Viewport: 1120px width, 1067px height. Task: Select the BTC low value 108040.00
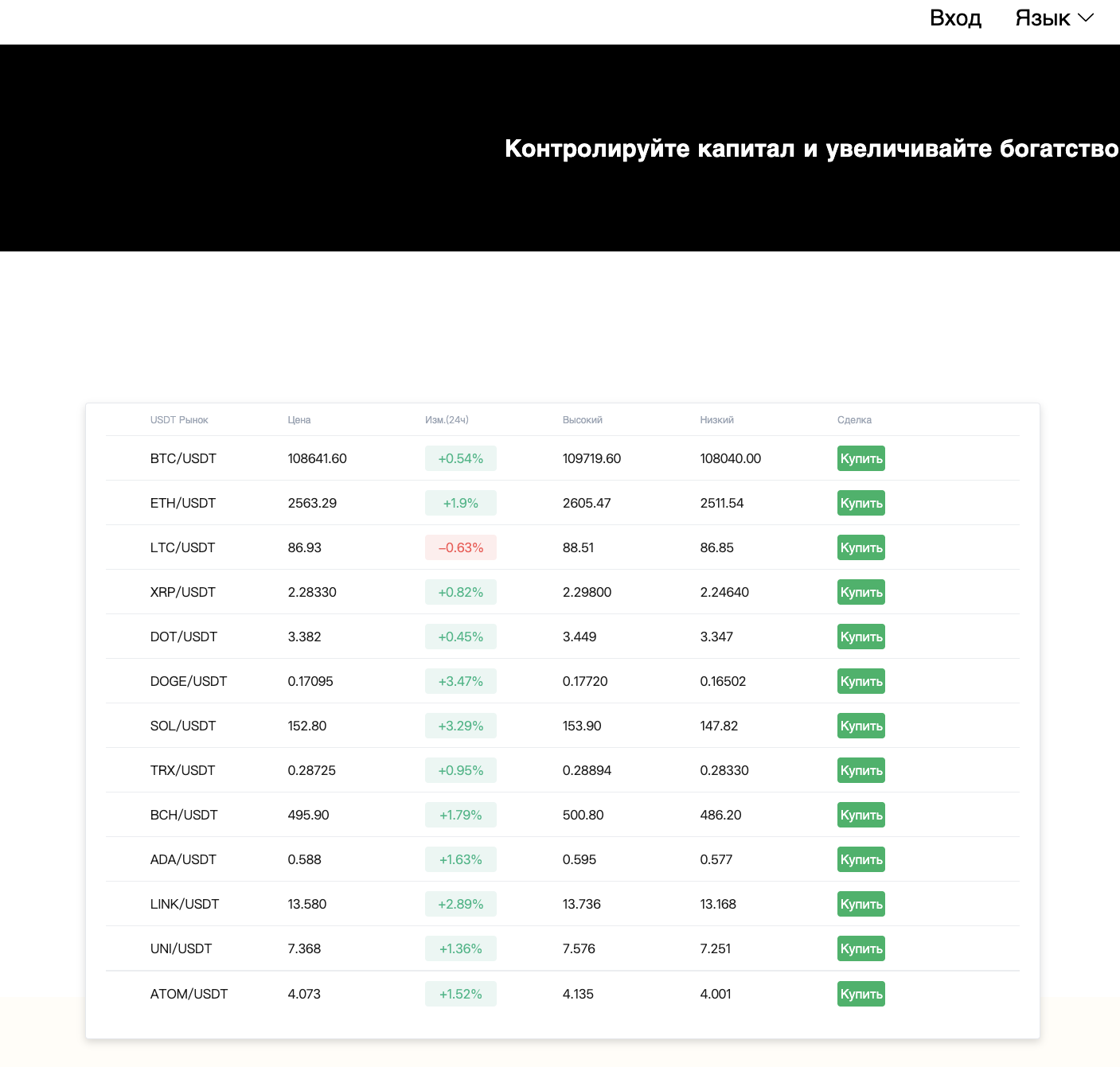click(x=731, y=458)
